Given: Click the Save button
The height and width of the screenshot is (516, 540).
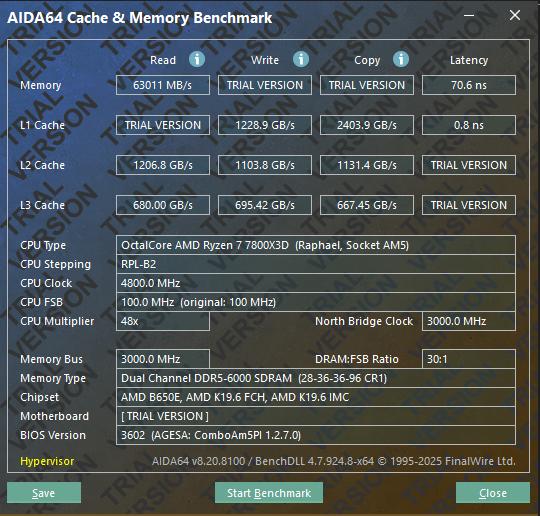Looking at the screenshot, I should [x=44, y=493].
